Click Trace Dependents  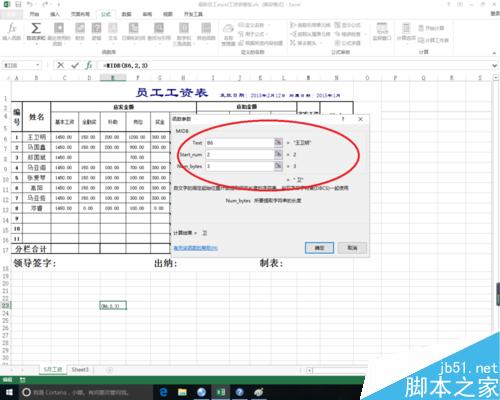[x=310, y=34]
